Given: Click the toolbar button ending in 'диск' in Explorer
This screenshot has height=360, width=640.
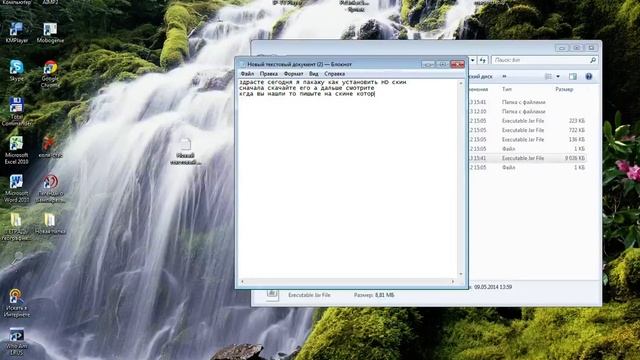Looking at the screenshot, I should [x=482, y=76].
